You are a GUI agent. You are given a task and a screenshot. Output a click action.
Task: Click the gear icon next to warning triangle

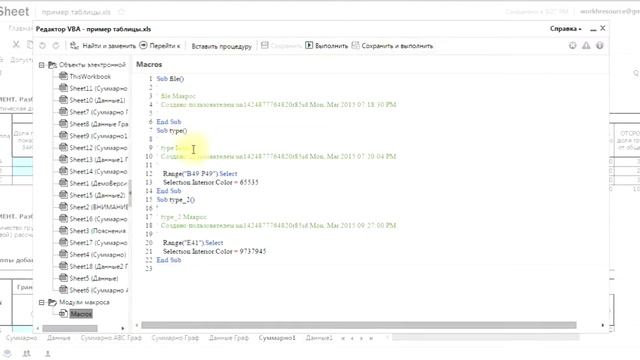click(x=573, y=45)
